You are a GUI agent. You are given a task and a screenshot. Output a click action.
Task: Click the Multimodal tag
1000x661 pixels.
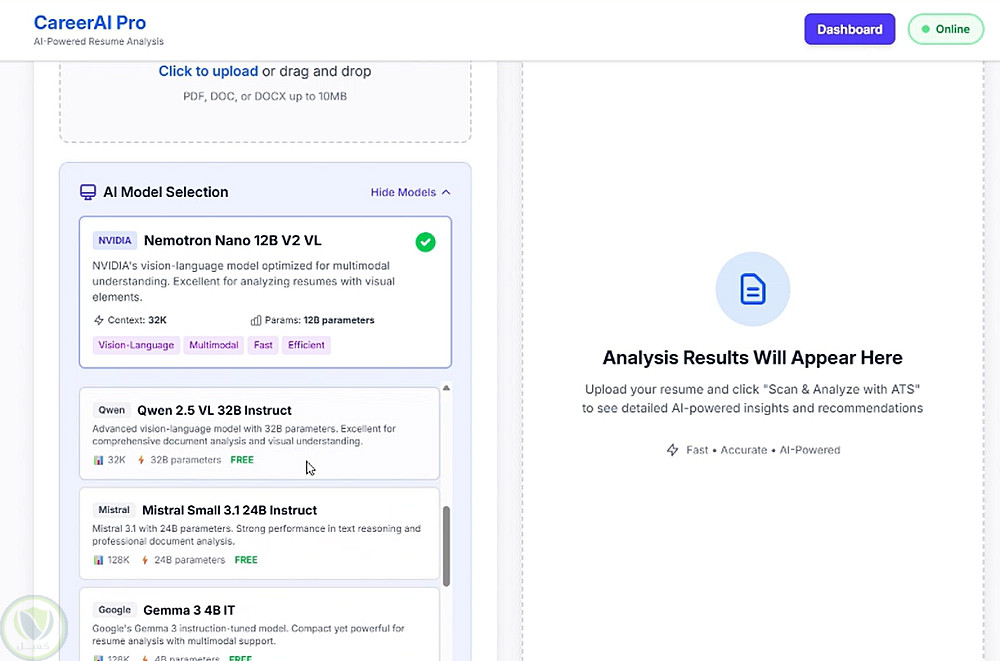[214, 345]
